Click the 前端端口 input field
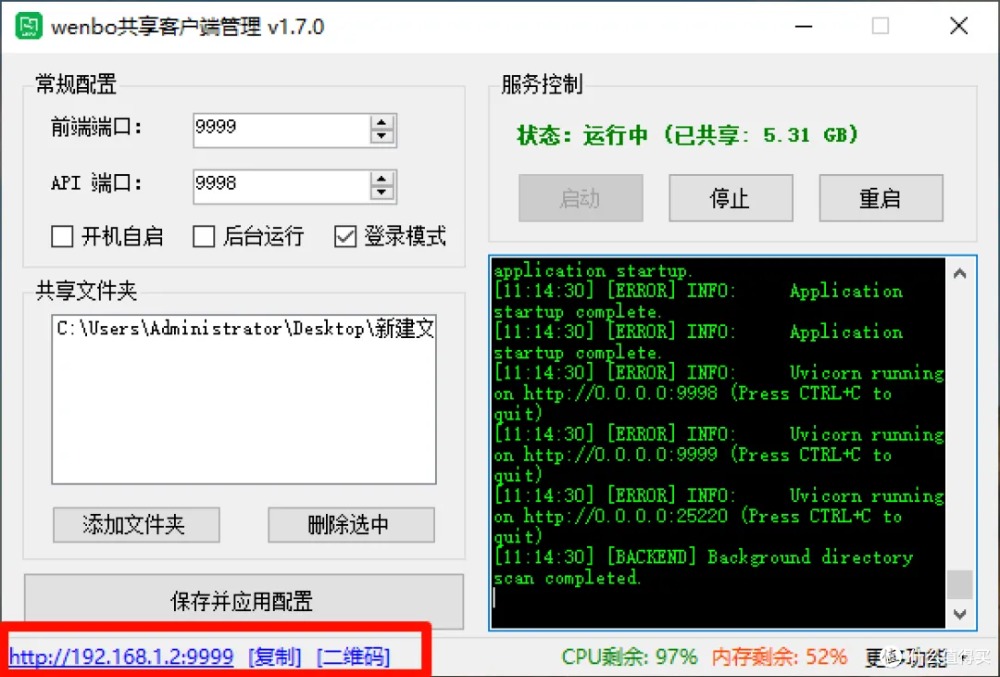 click(280, 128)
